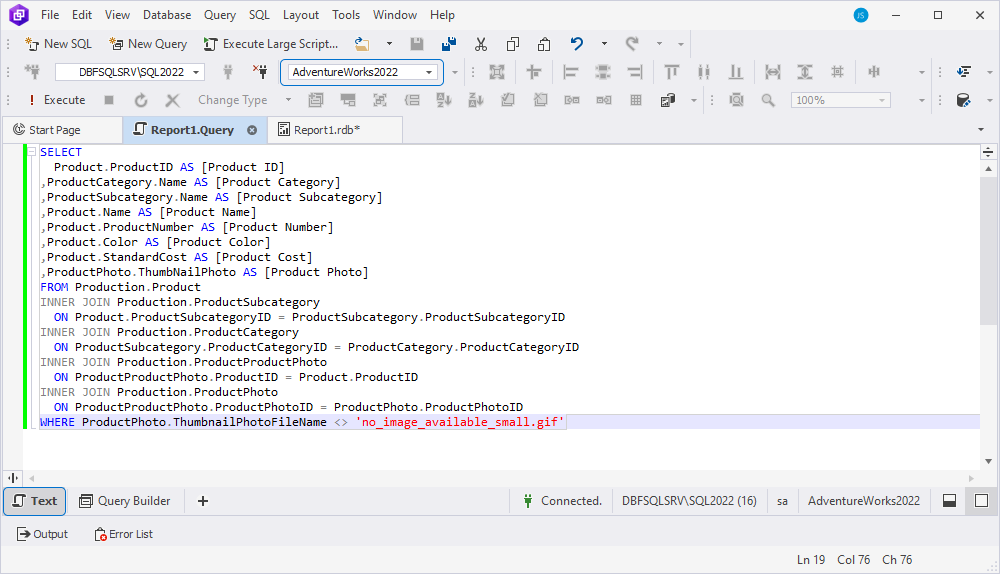The width and height of the screenshot is (1000, 574).
Task: Click the Sort A-Z ascending icon
Action: (444, 100)
